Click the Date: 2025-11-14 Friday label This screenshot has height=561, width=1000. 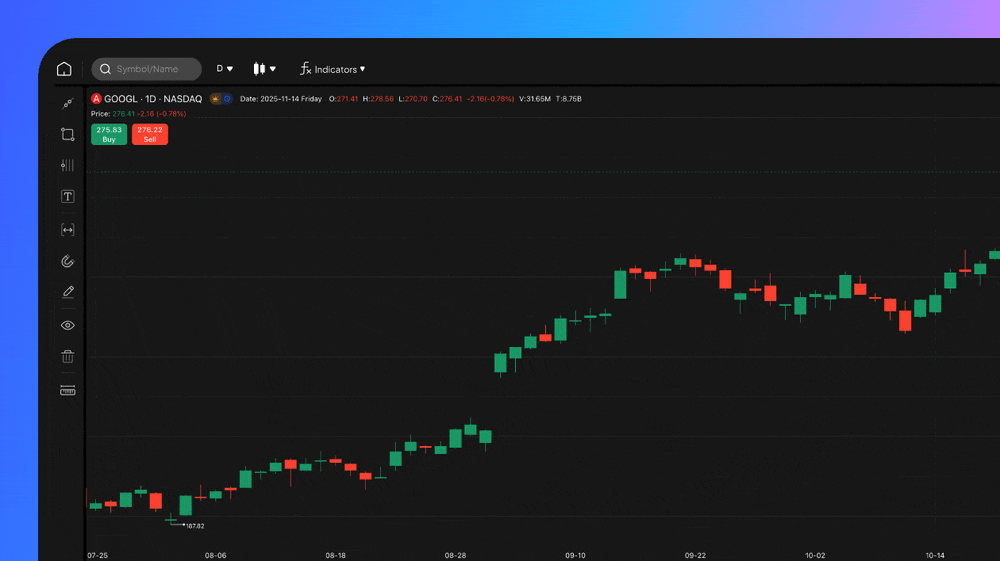click(281, 99)
